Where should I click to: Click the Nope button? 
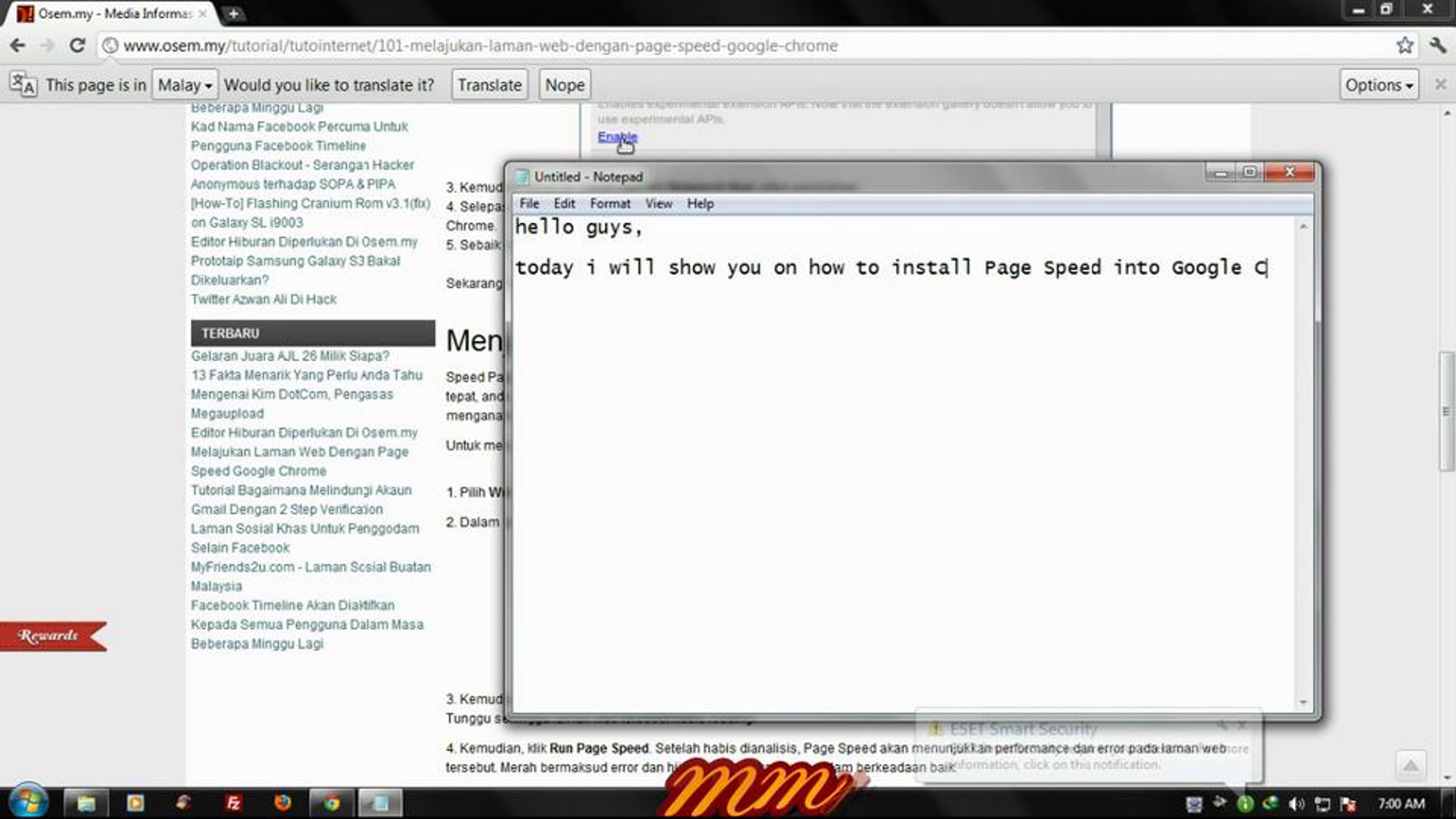click(x=565, y=85)
